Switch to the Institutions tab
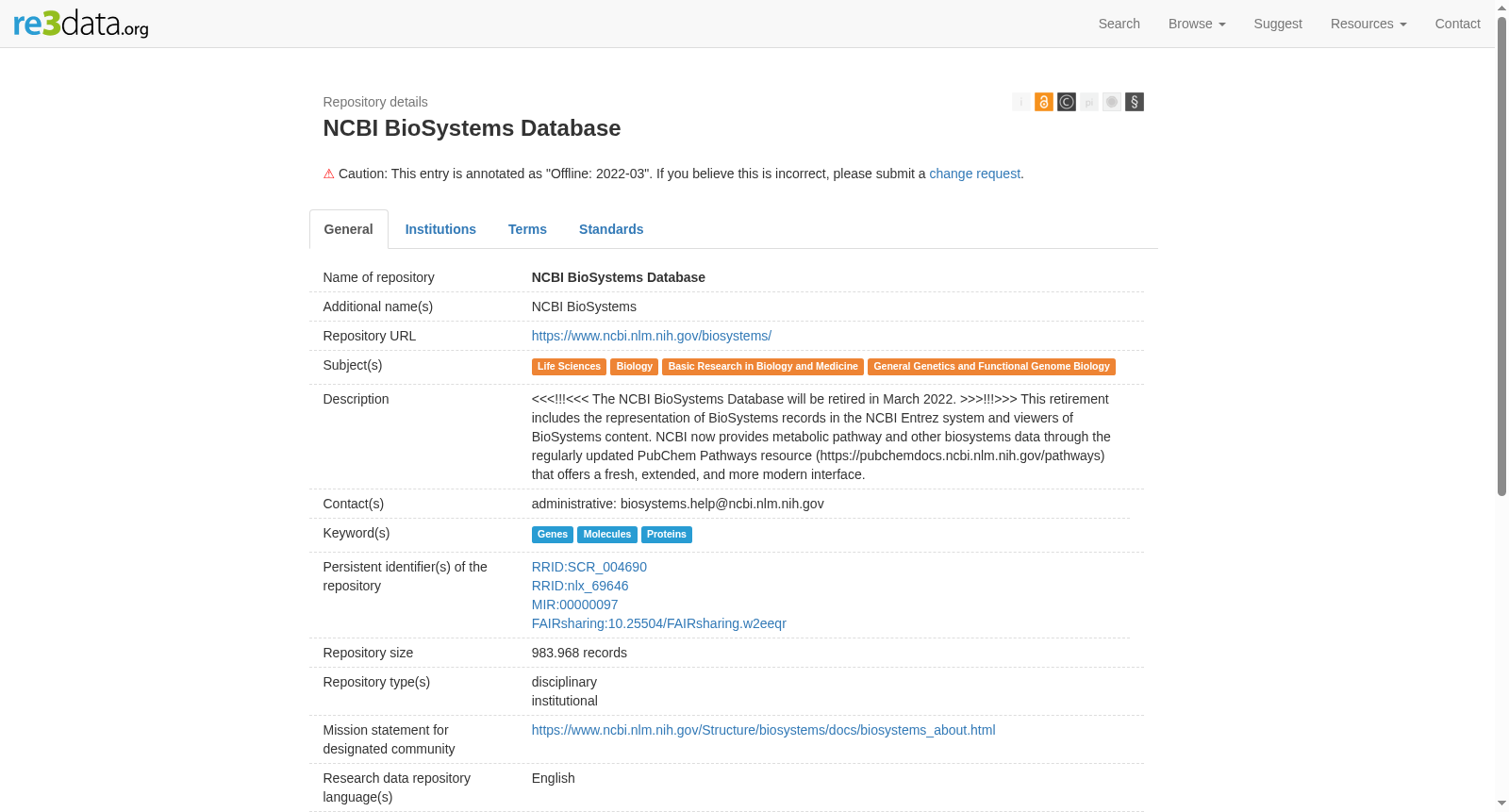Screen dimensions: 1509x812 pyautogui.click(x=440, y=229)
